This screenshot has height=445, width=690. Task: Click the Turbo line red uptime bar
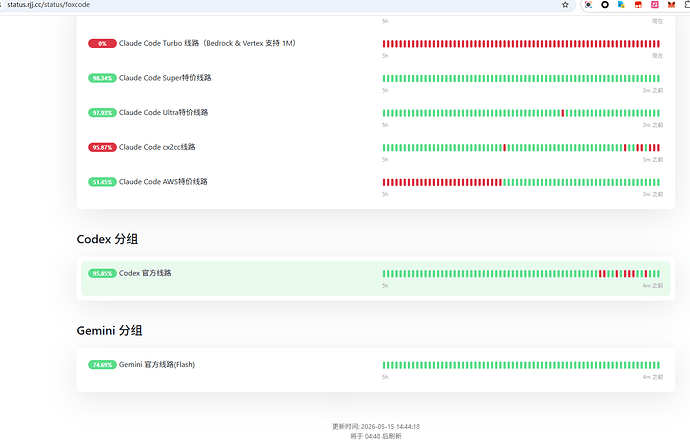click(521, 44)
